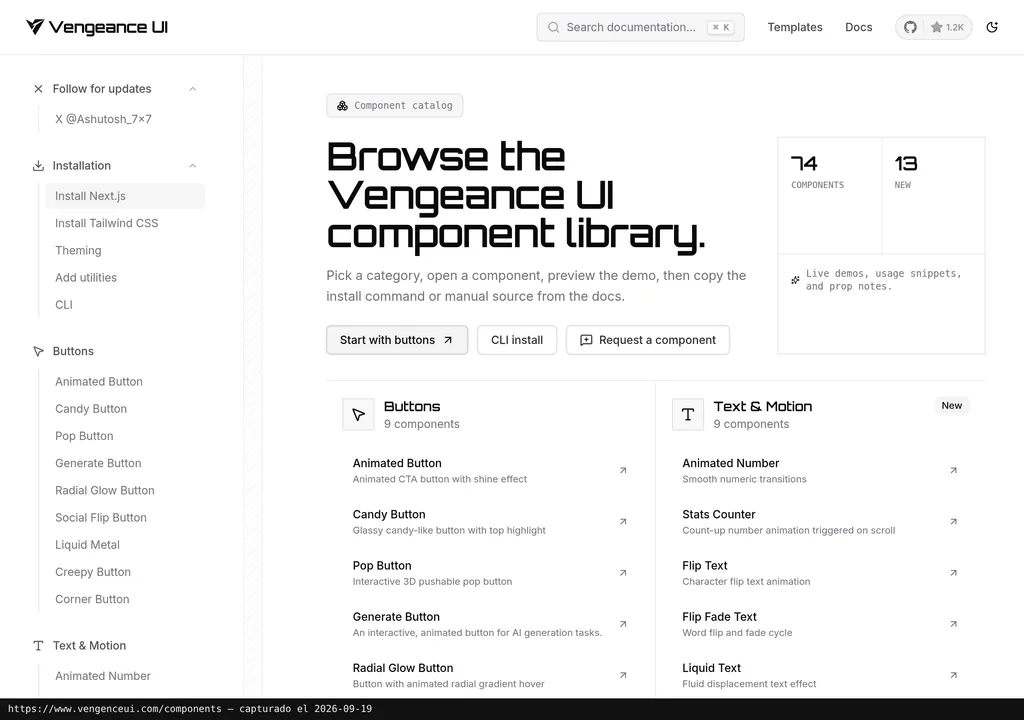Screen dimensions: 1024x720
Task: Click Start with buttons button
Action: click(397, 340)
